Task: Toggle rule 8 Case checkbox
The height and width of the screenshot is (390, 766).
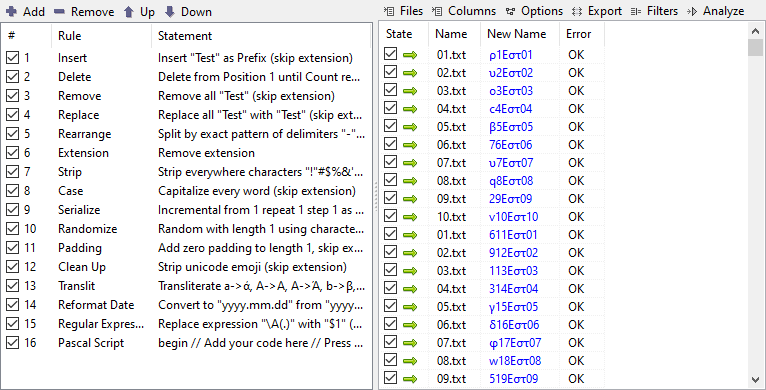Action: (x=12, y=191)
